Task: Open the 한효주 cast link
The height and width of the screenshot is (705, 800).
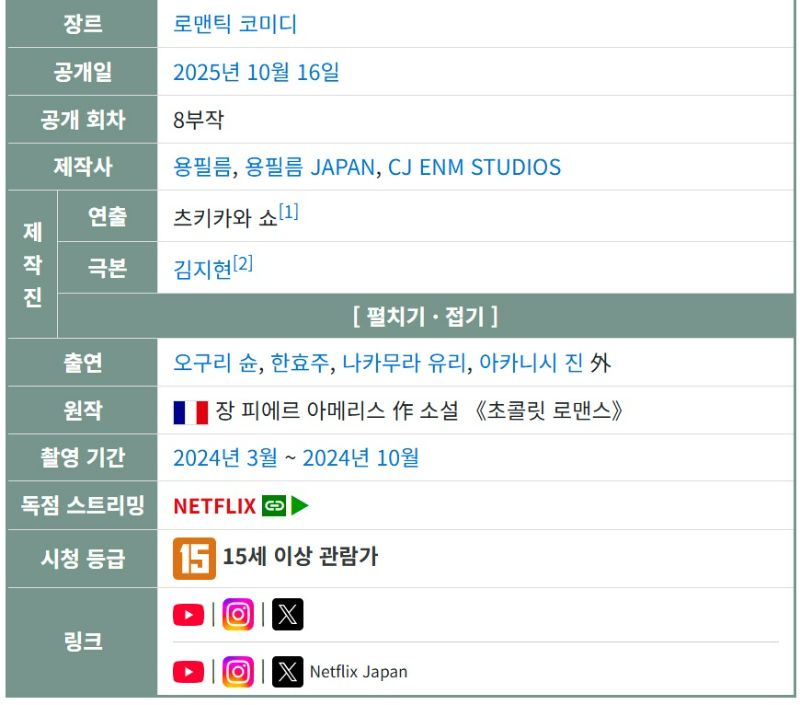Action: click(300, 363)
